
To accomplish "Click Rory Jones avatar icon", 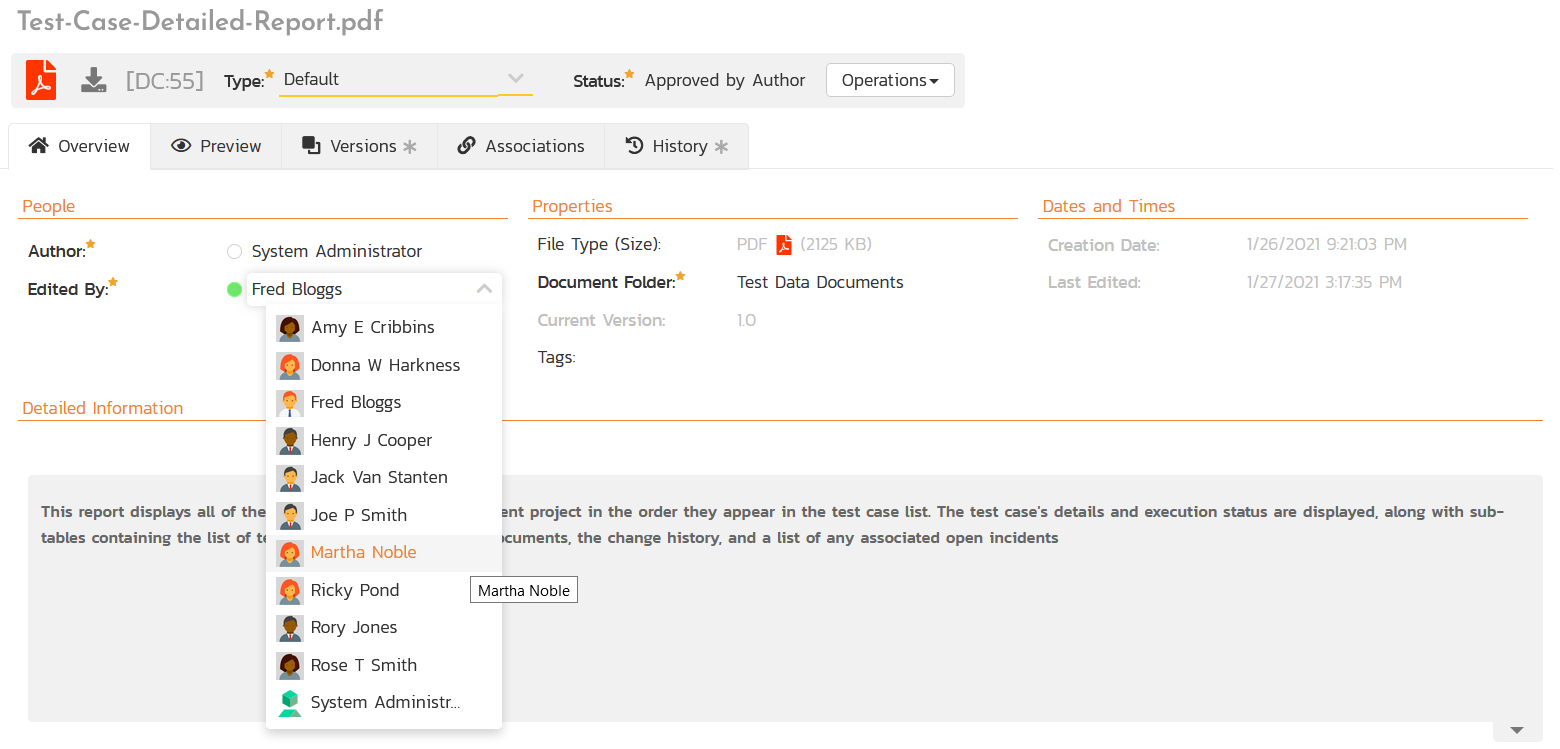I will click(290, 628).
